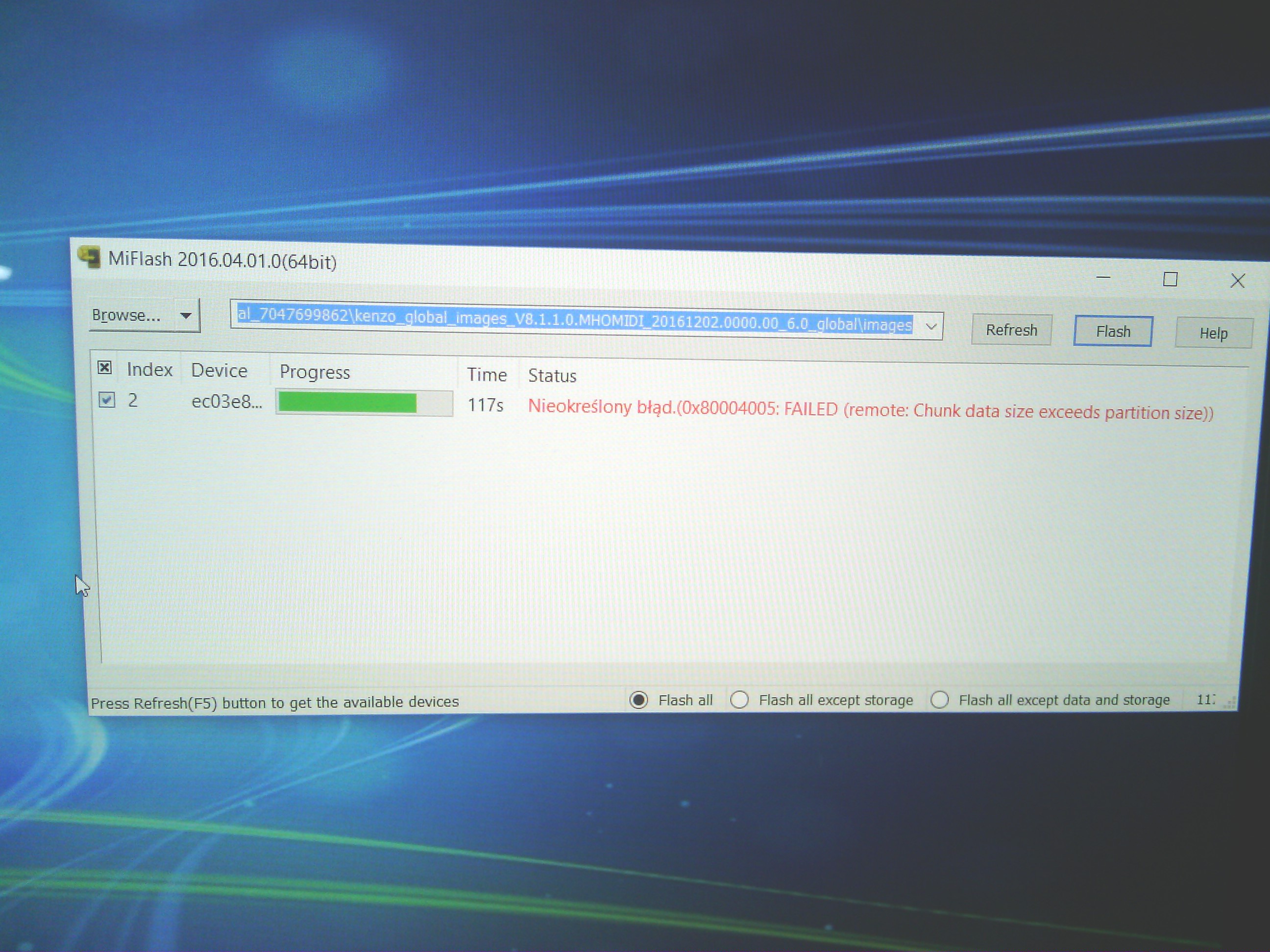Start flashing with the Flash button
This screenshot has width=1270, height=952.
[x=1112, y=332]
